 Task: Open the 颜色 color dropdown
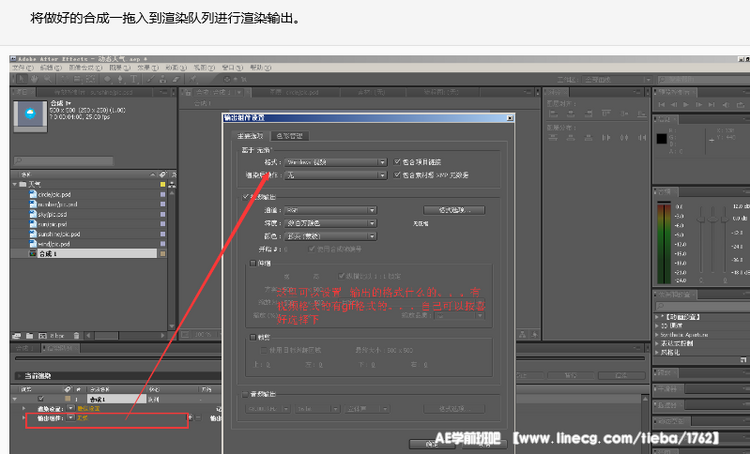point(330,236)
